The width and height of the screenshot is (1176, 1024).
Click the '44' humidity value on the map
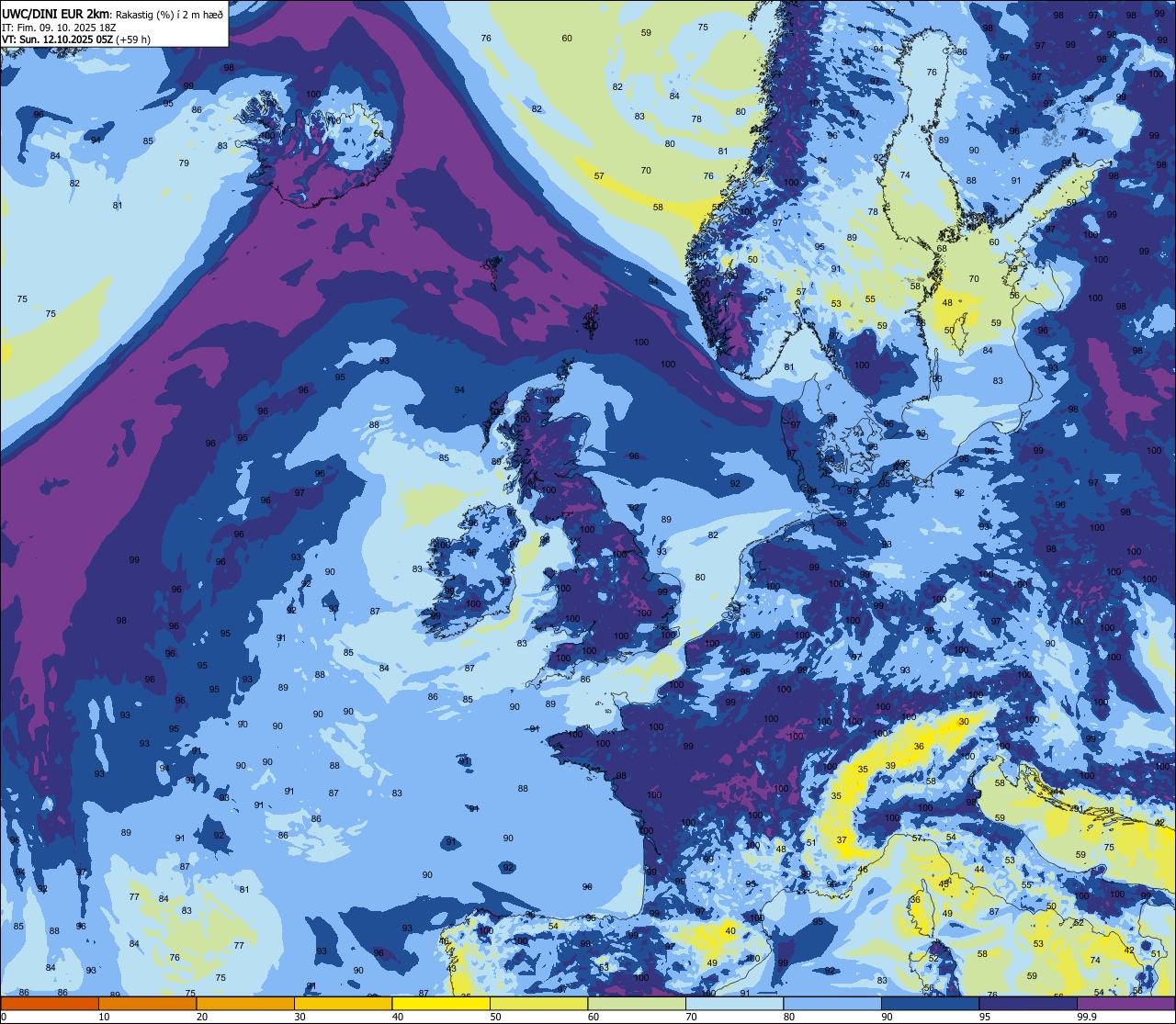979,869
